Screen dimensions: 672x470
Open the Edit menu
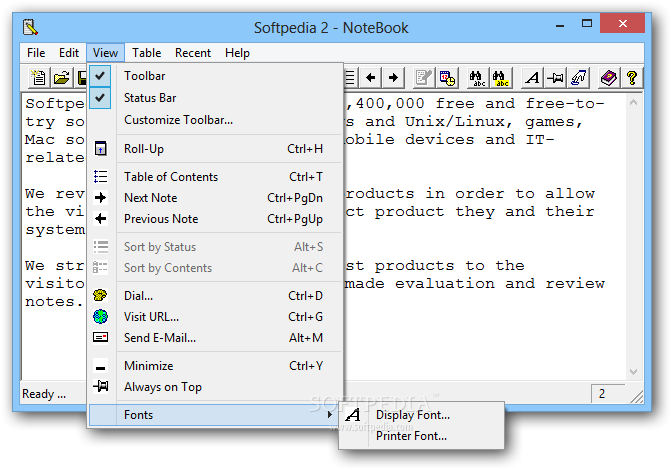69,53
